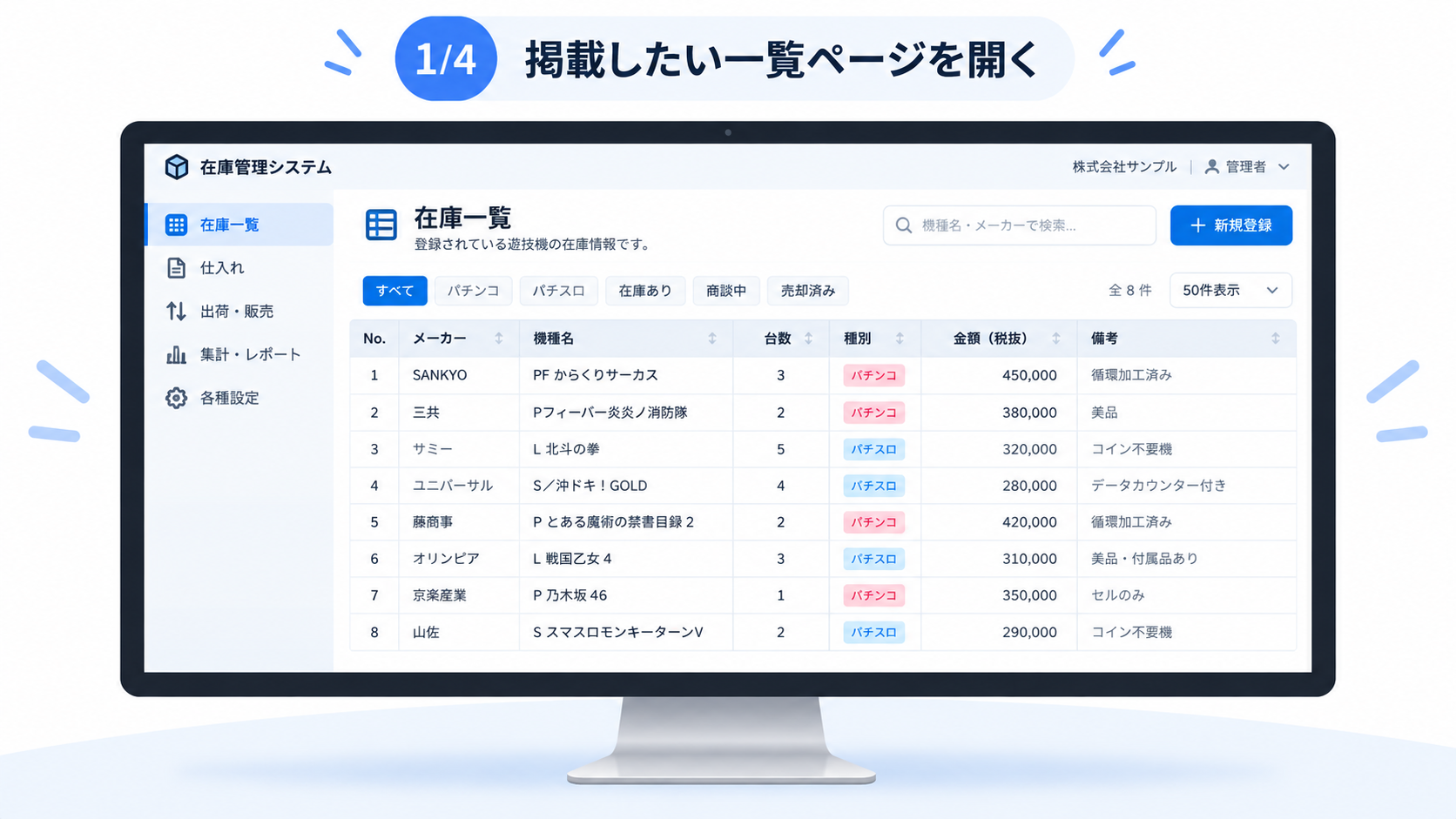Select the パチンコ filter tab

point(474,291)
